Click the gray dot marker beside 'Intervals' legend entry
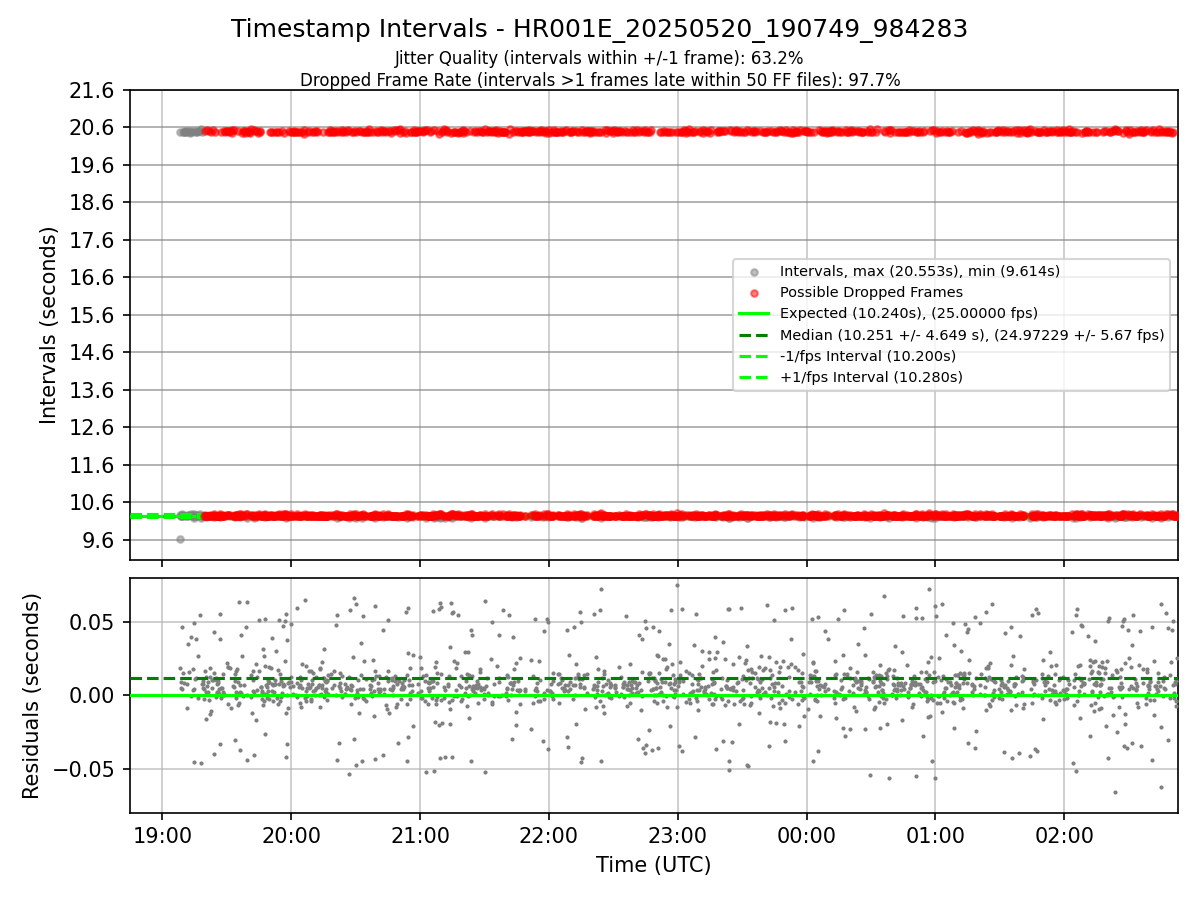 tap(754, 272)
